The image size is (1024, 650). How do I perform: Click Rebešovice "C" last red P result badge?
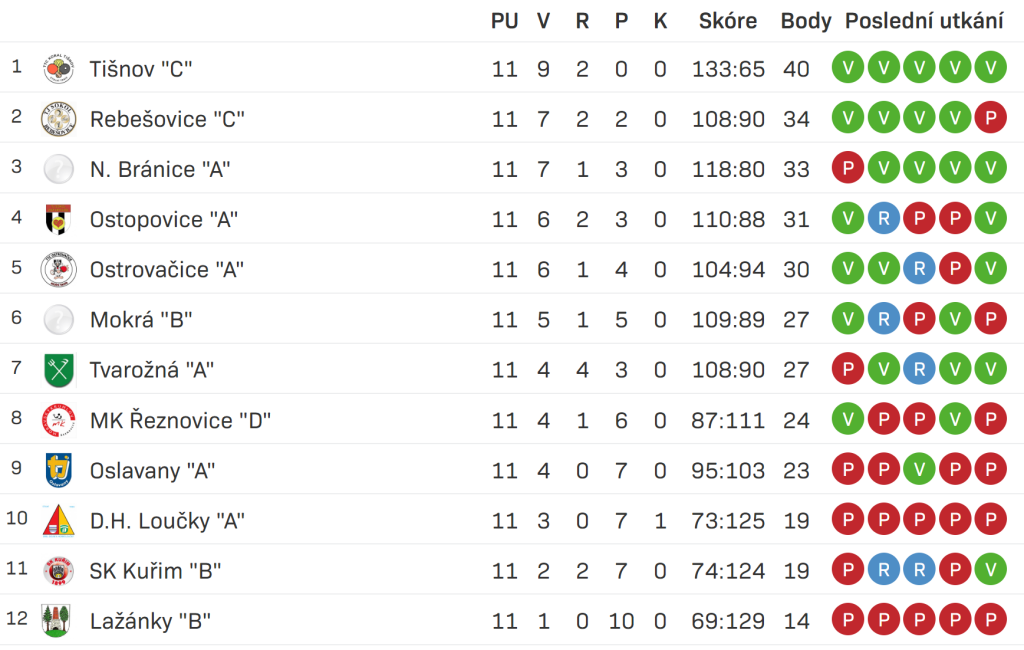pos(990,118)
